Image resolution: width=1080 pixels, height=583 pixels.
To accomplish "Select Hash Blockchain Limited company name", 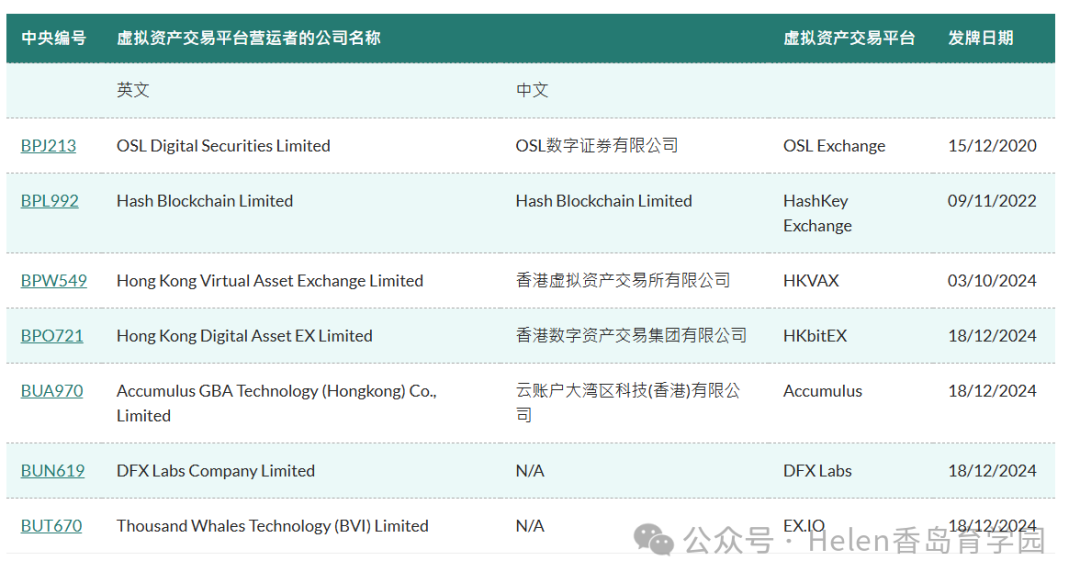I will click(204, 200).
